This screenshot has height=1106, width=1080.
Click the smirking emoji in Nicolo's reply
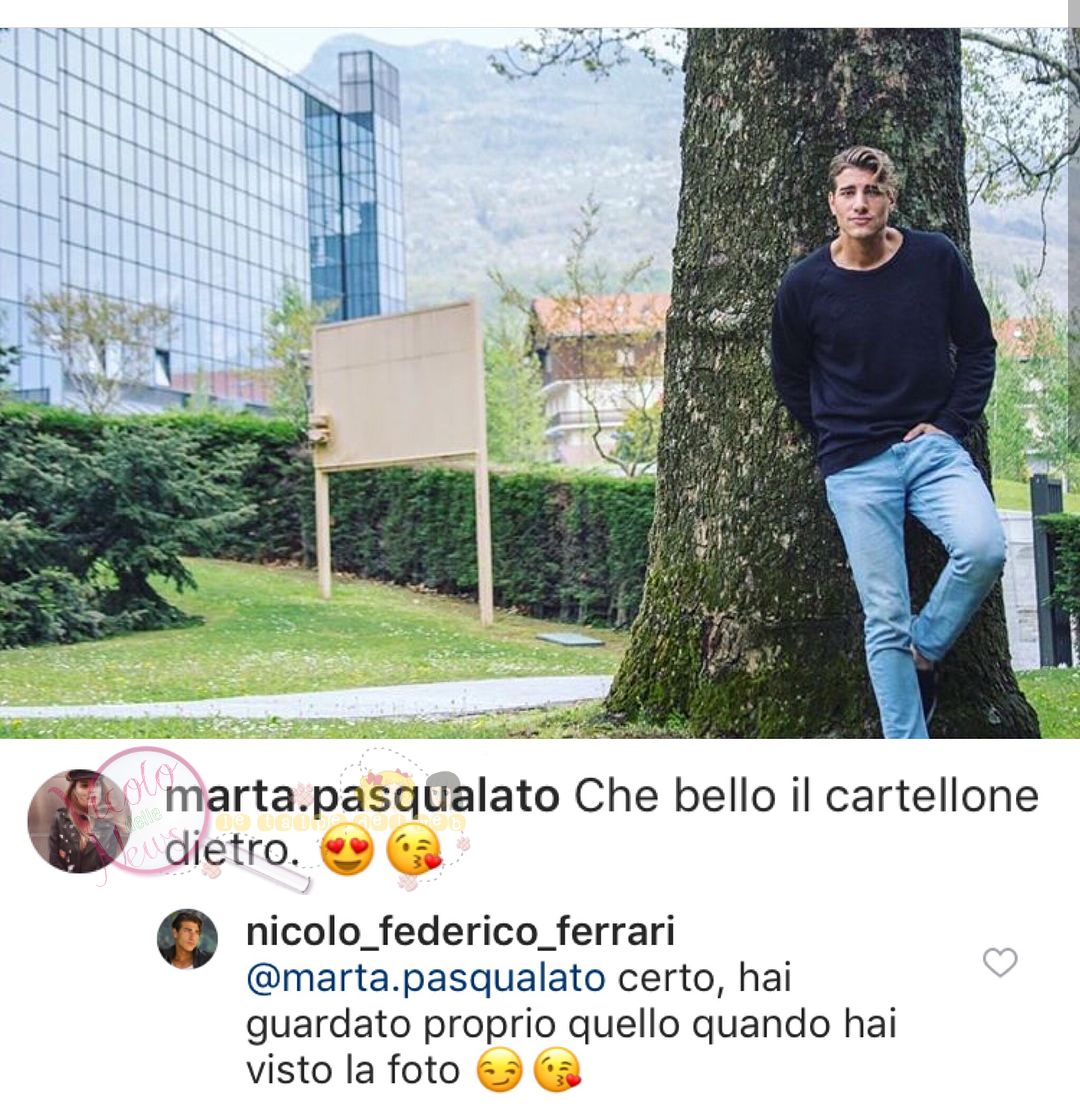point(499,1071)
